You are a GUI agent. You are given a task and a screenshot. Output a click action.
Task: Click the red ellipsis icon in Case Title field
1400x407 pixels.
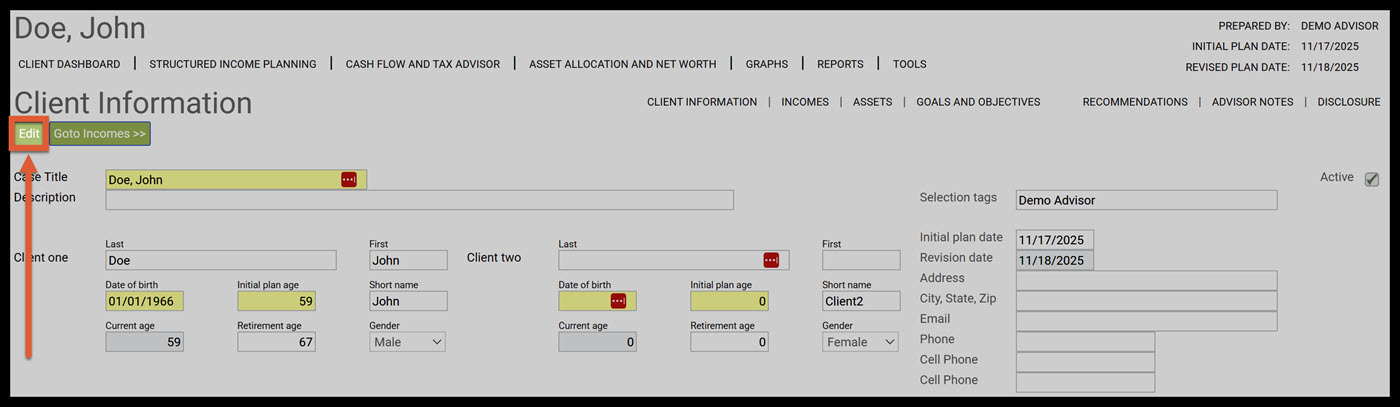pos(349,180)
